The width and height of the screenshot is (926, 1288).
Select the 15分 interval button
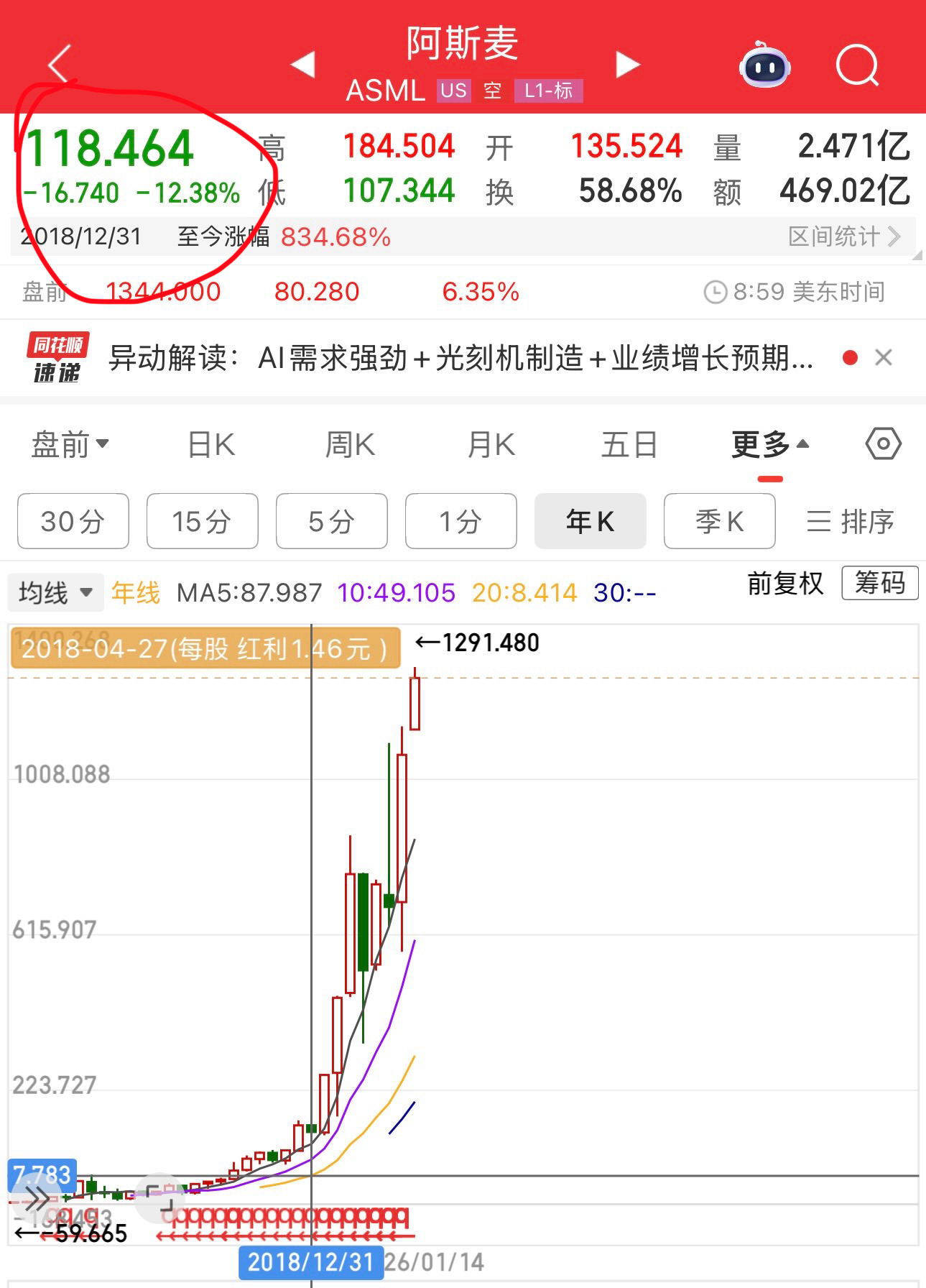click(203, 521)
